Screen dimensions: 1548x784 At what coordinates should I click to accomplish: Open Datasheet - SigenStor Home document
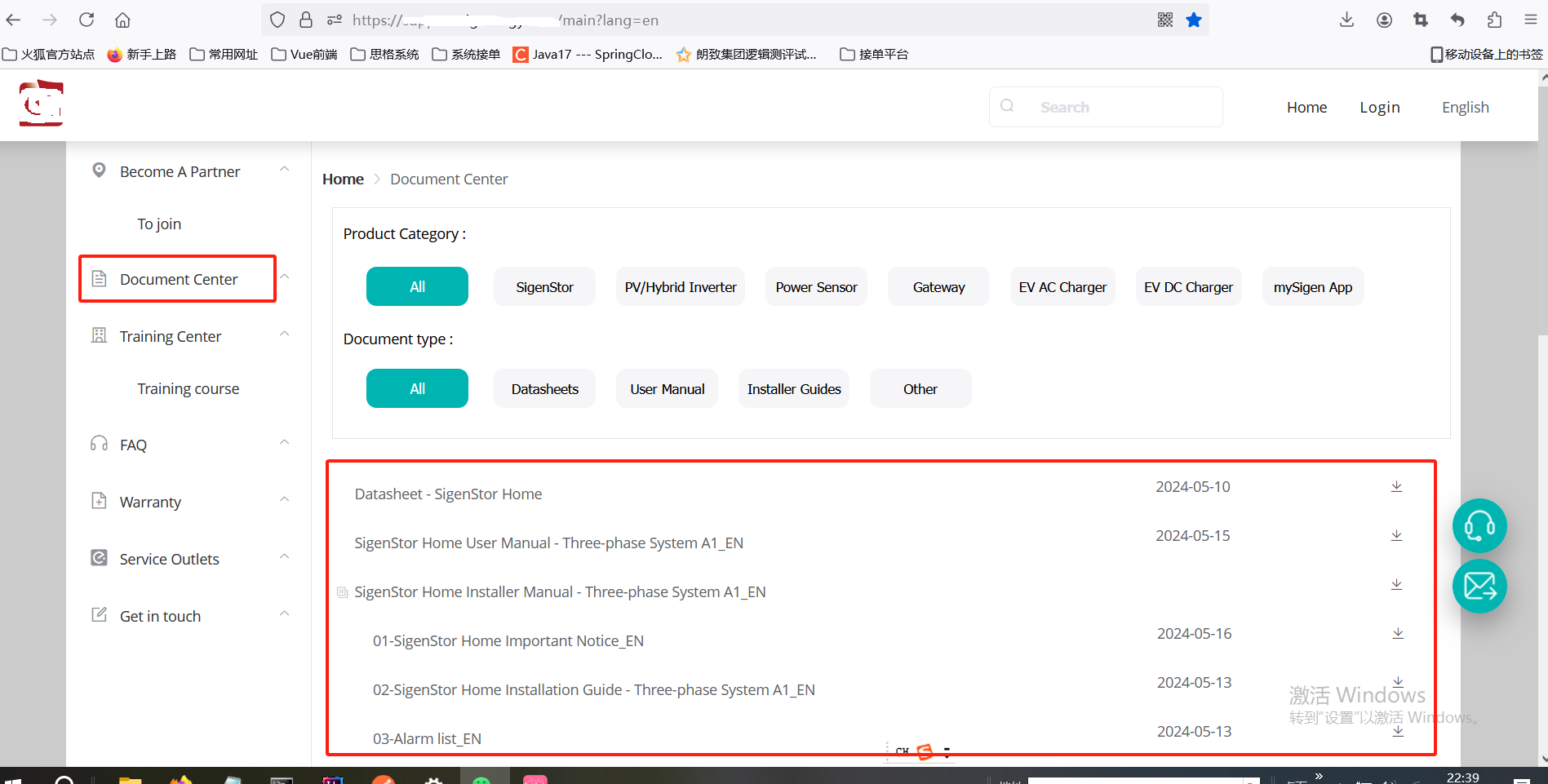click(x=448, y=494)
